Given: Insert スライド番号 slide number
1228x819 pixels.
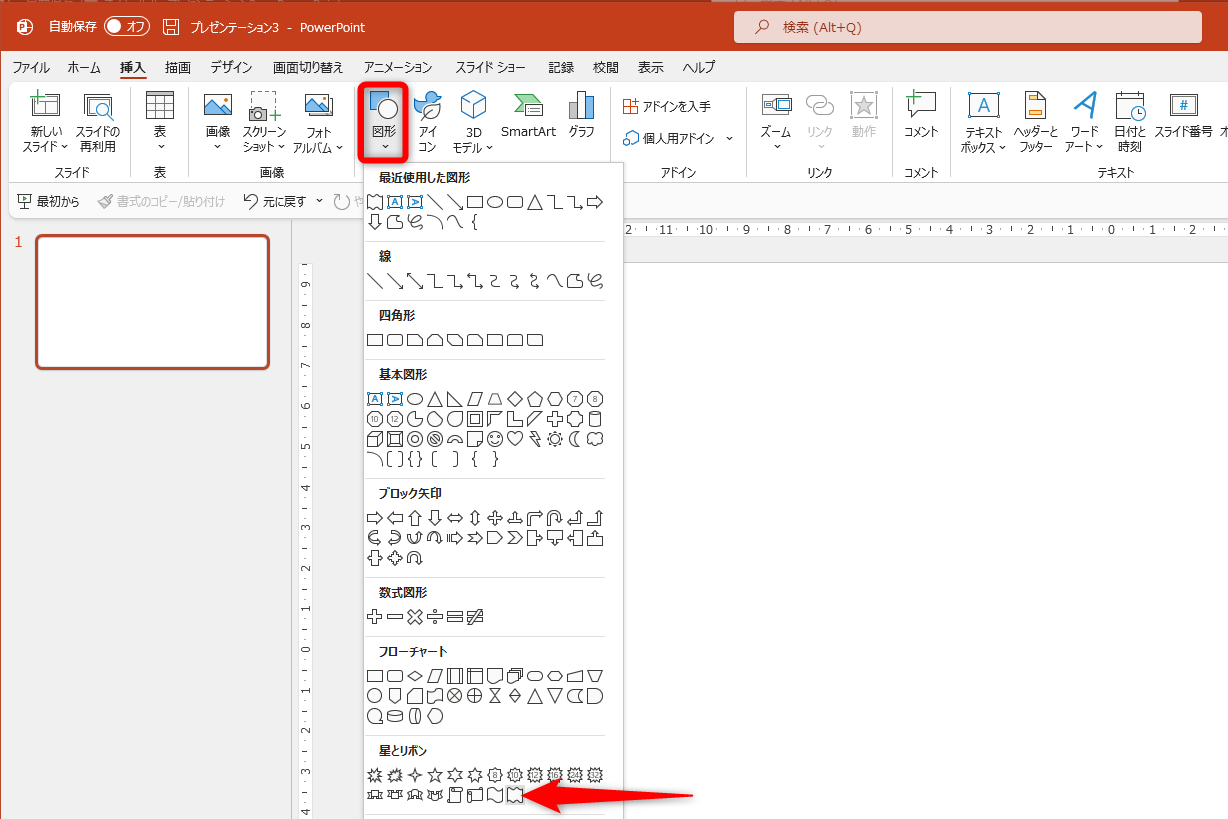Looking at the screenshot, I should (x=1184, y=115).
